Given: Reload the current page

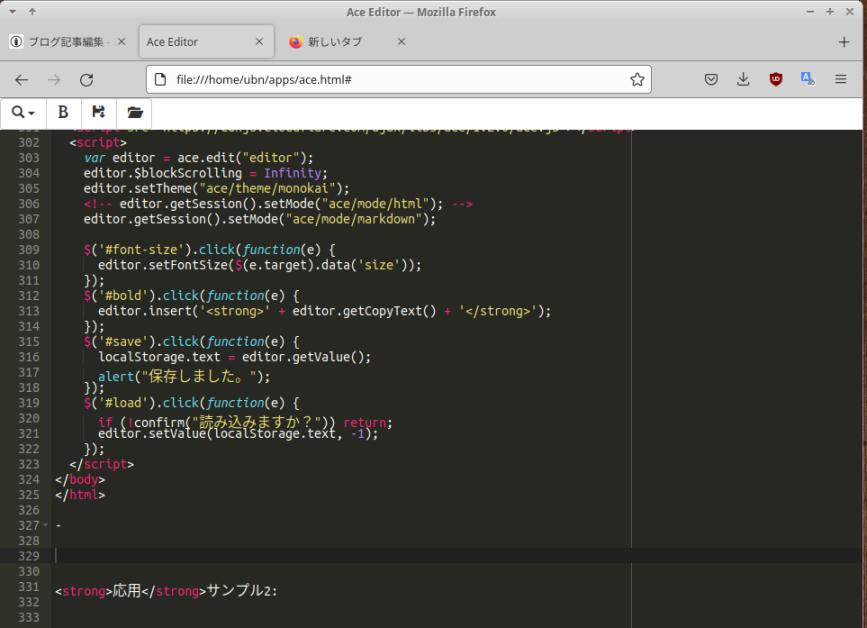Looking at the screenshot, I should (x=86, y=80).
